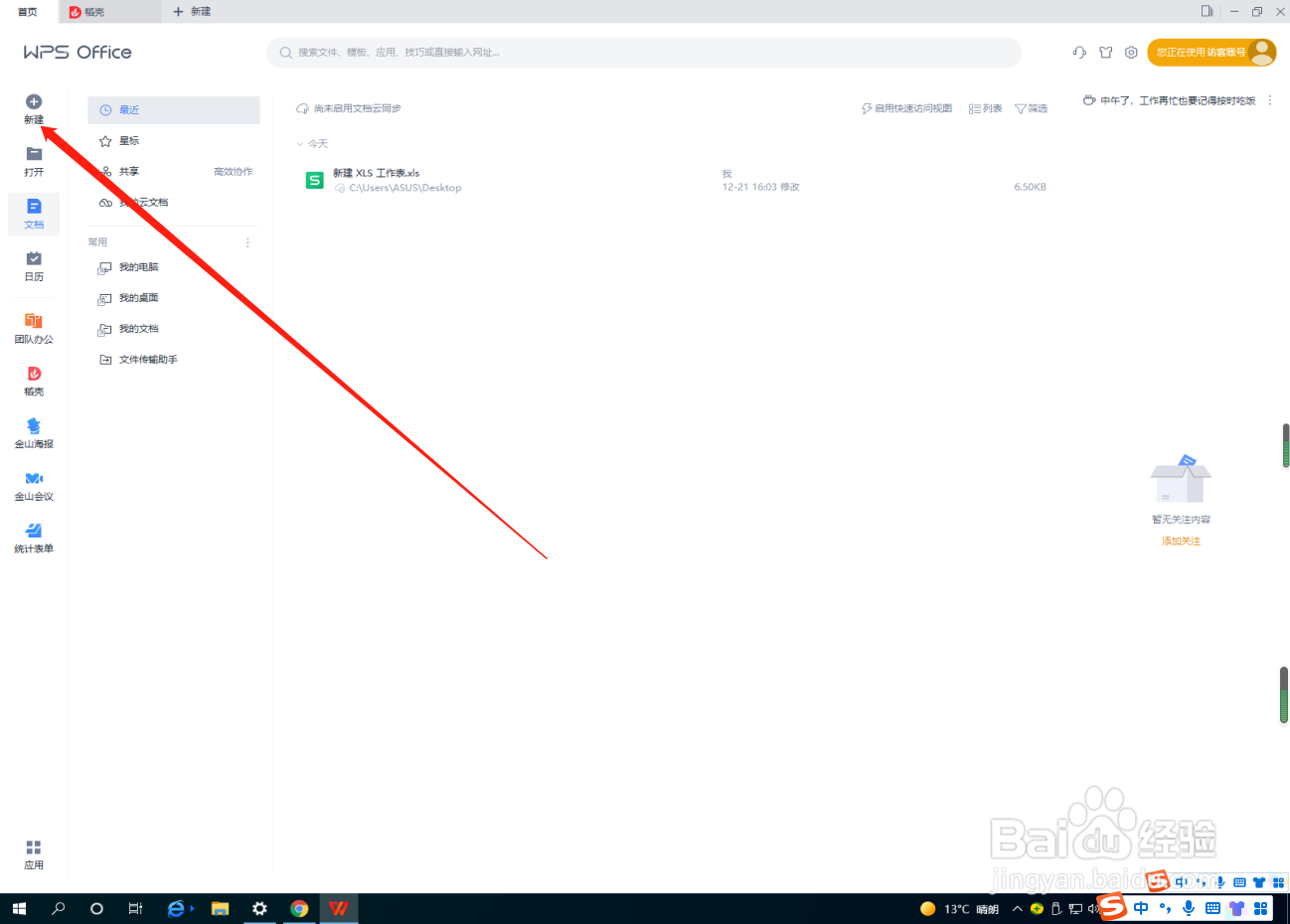Open WPS settings via the gear icon
Screen dimensions: 1290x924
point(1131,52)
